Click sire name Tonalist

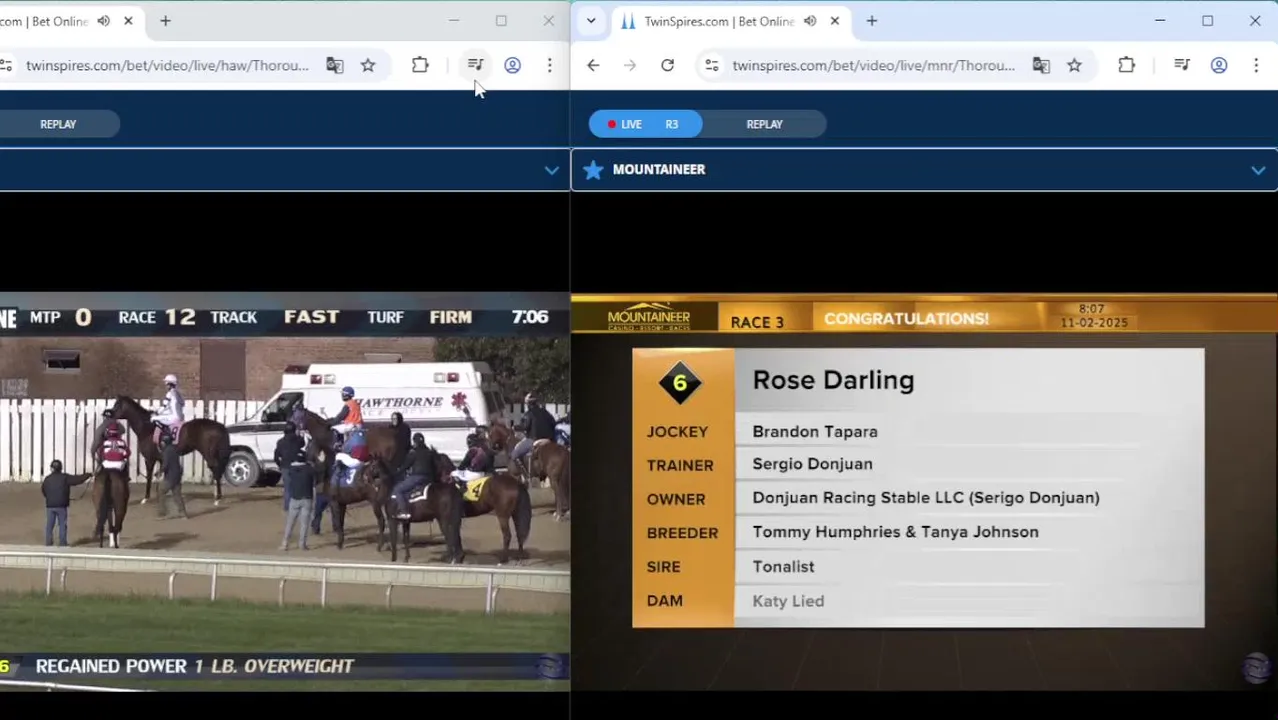coord(783,566)
